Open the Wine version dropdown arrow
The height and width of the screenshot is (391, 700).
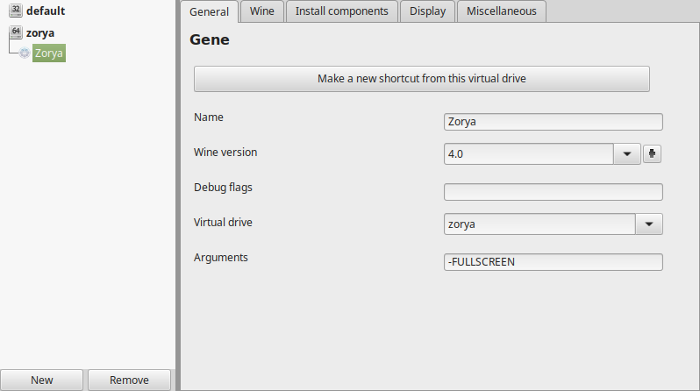pos(627,154)
